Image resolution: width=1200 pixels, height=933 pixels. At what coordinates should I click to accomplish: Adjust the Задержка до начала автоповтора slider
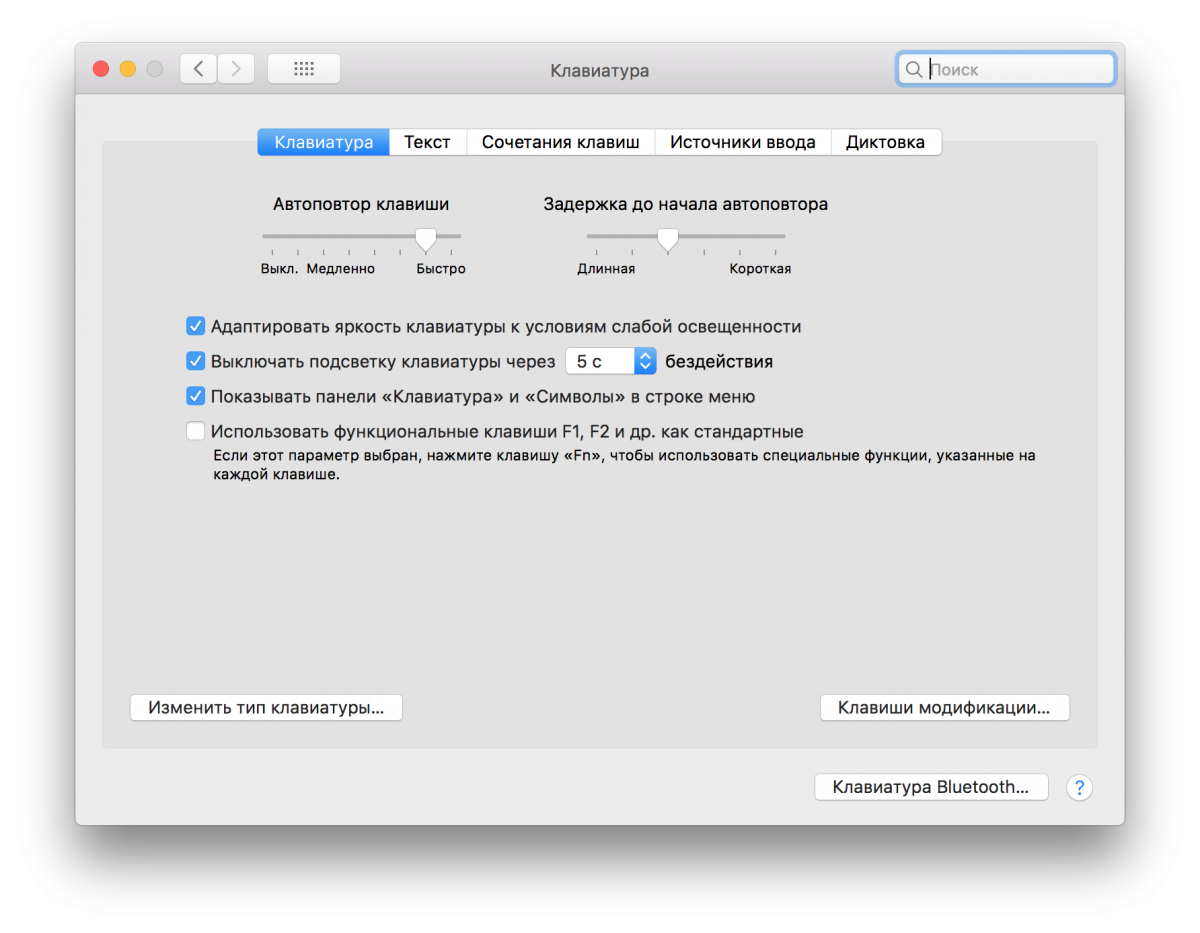pyautogui.click(x=668, y=238)
